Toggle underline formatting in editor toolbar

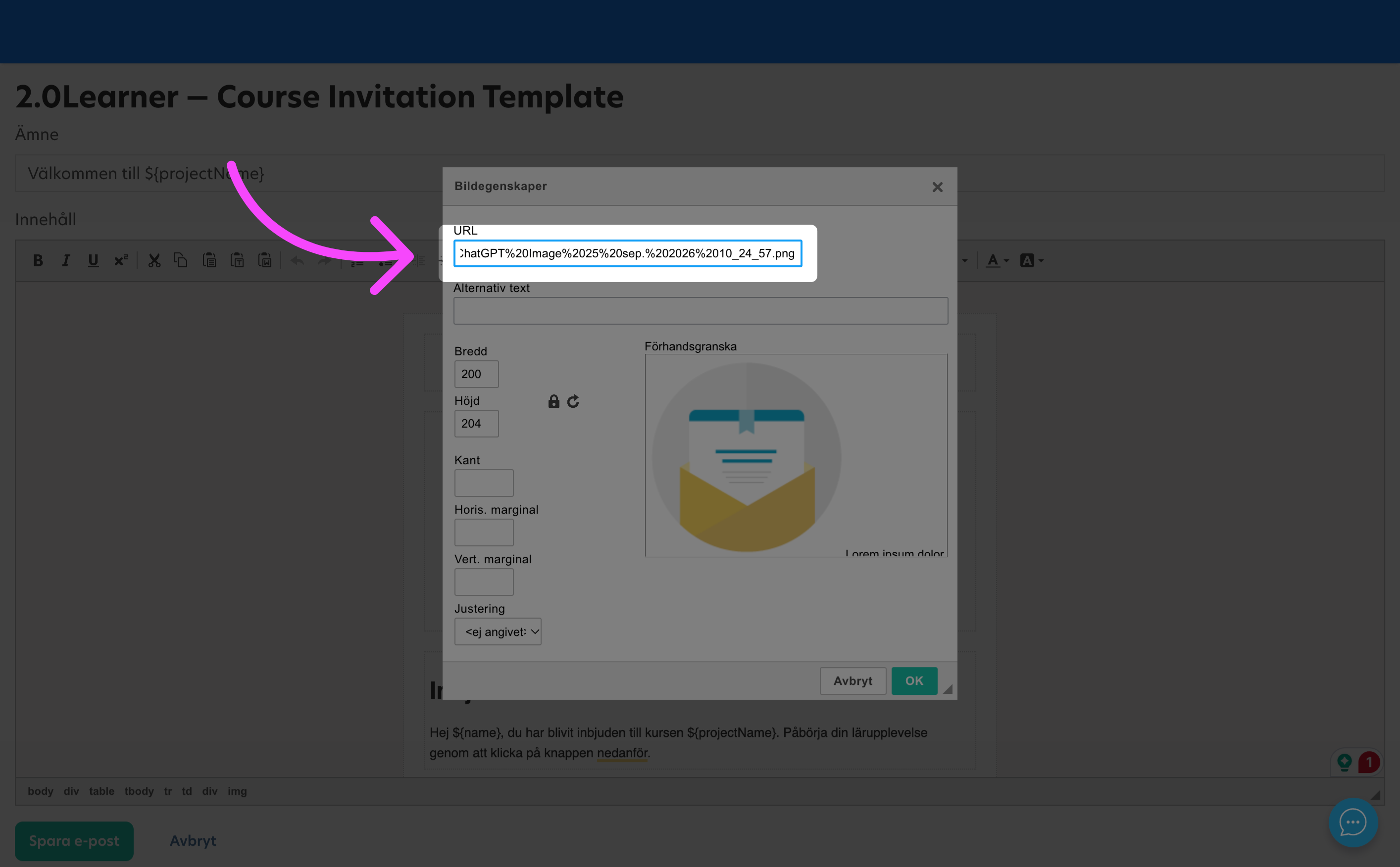[93, 261]
